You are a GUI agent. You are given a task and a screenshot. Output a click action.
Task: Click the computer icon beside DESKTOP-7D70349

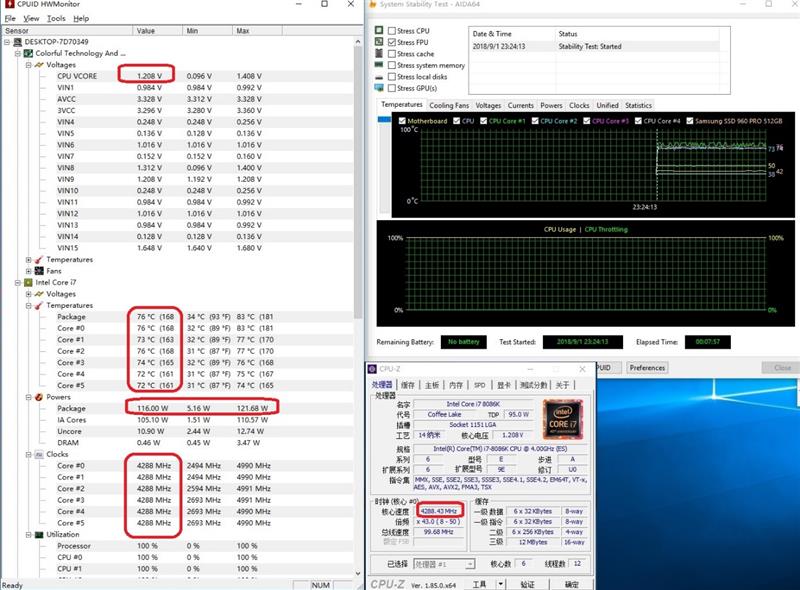pyautogui.click(x=17, y=42)
